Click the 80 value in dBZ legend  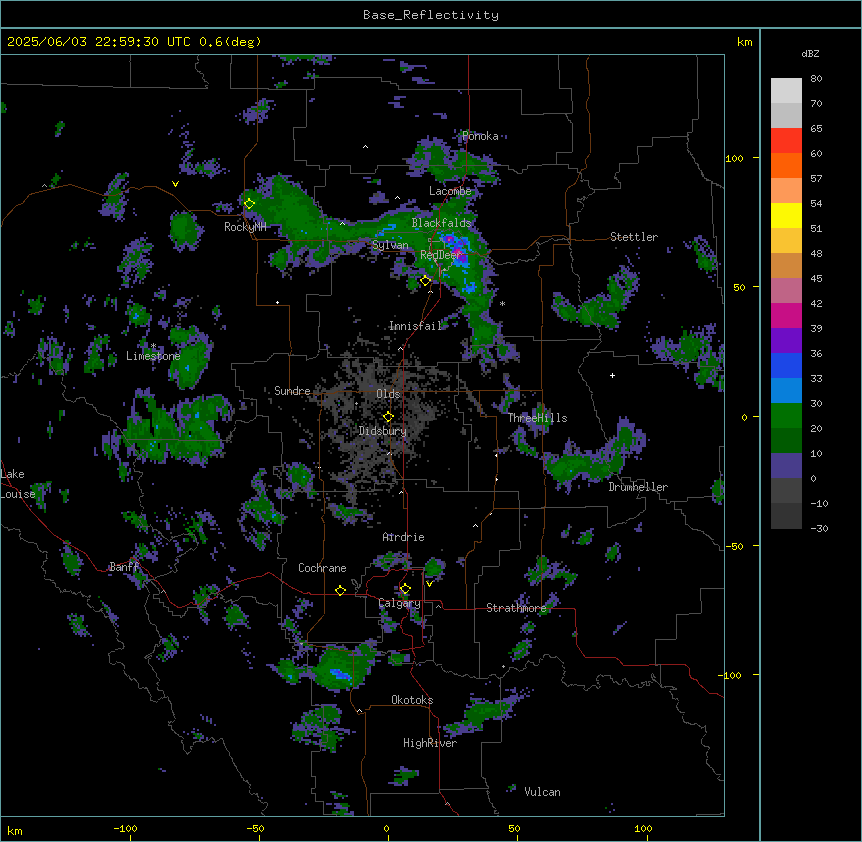tap(816, 79)
